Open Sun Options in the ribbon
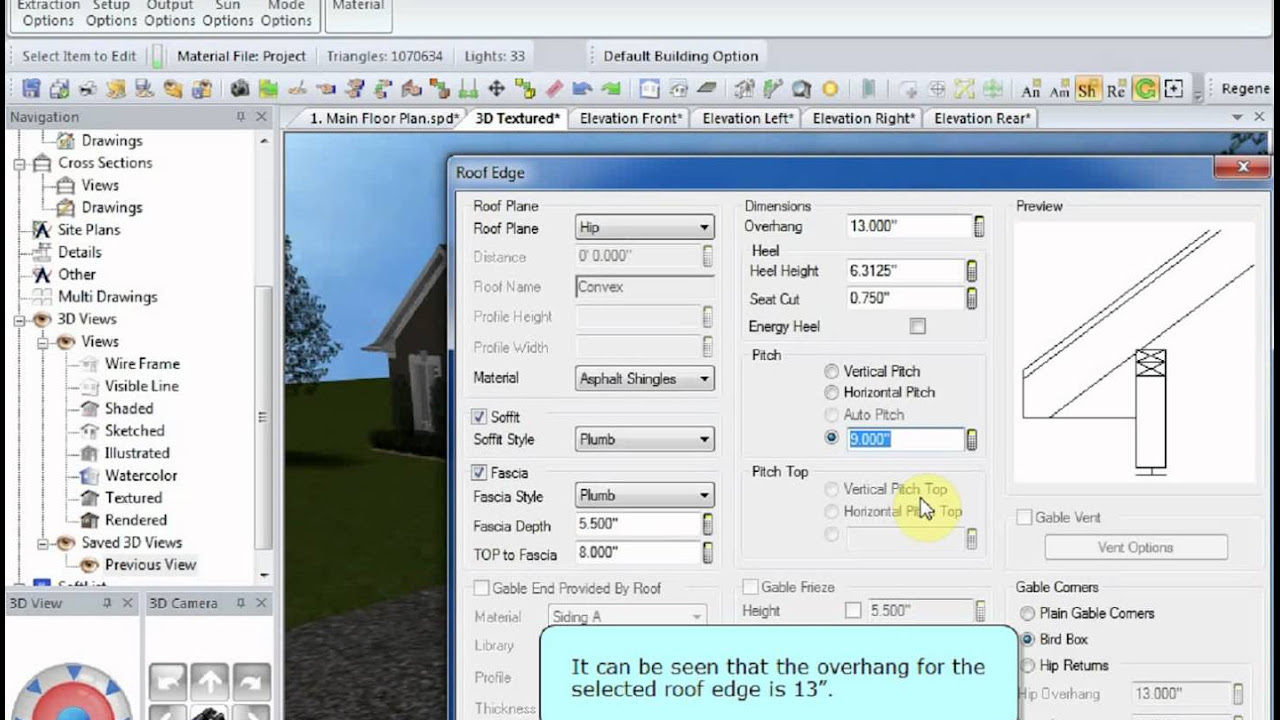 point(228,12)
